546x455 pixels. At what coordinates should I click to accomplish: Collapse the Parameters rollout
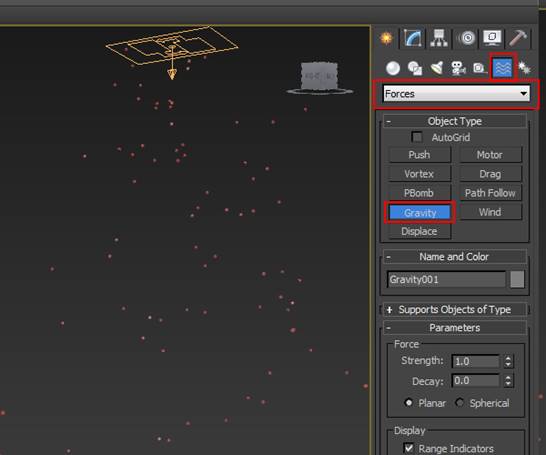coord(455,328)
